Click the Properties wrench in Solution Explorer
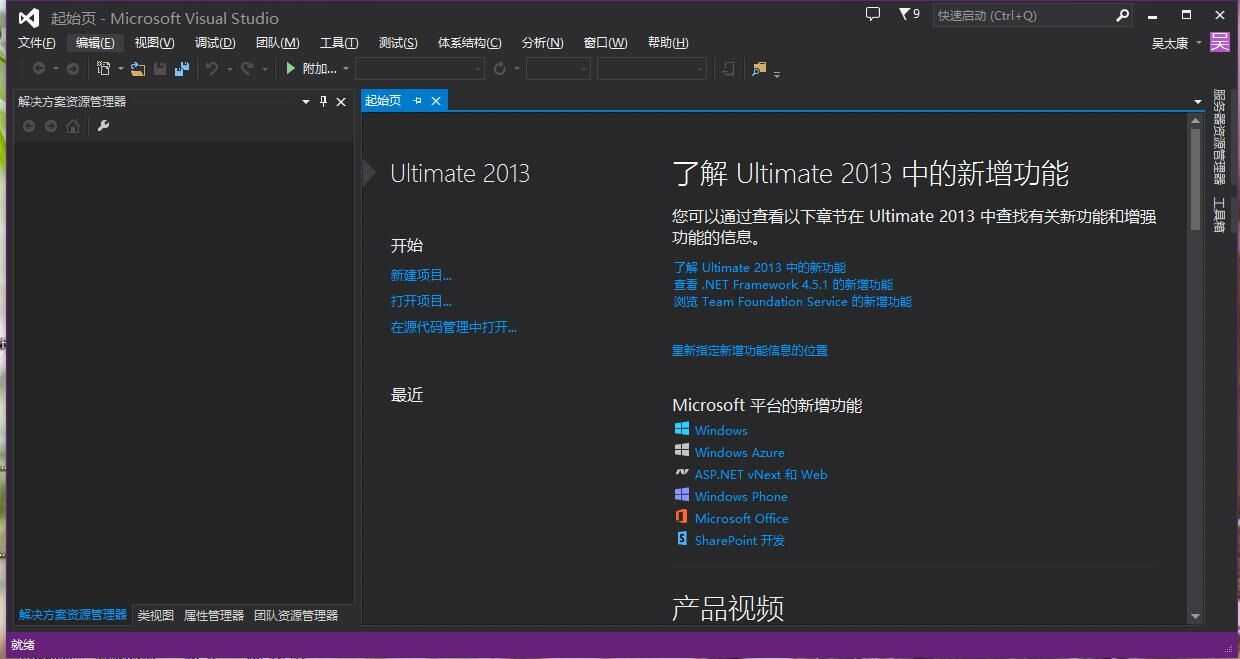The height and width of the screenshot is (659, 1240). coord(103,126)
